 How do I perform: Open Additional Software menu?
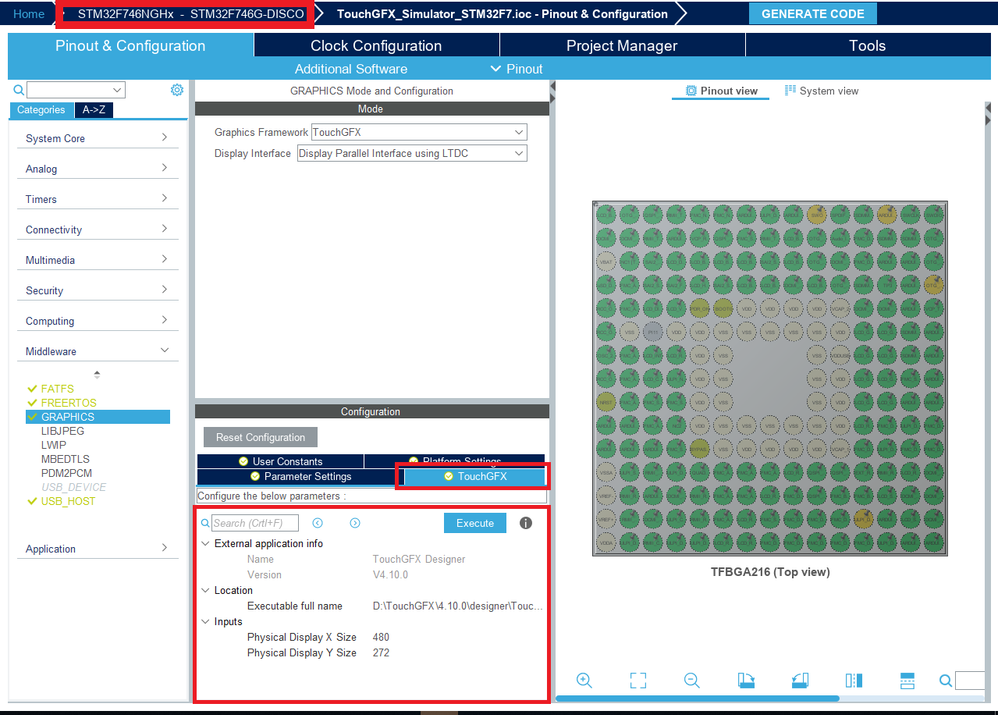351,69
